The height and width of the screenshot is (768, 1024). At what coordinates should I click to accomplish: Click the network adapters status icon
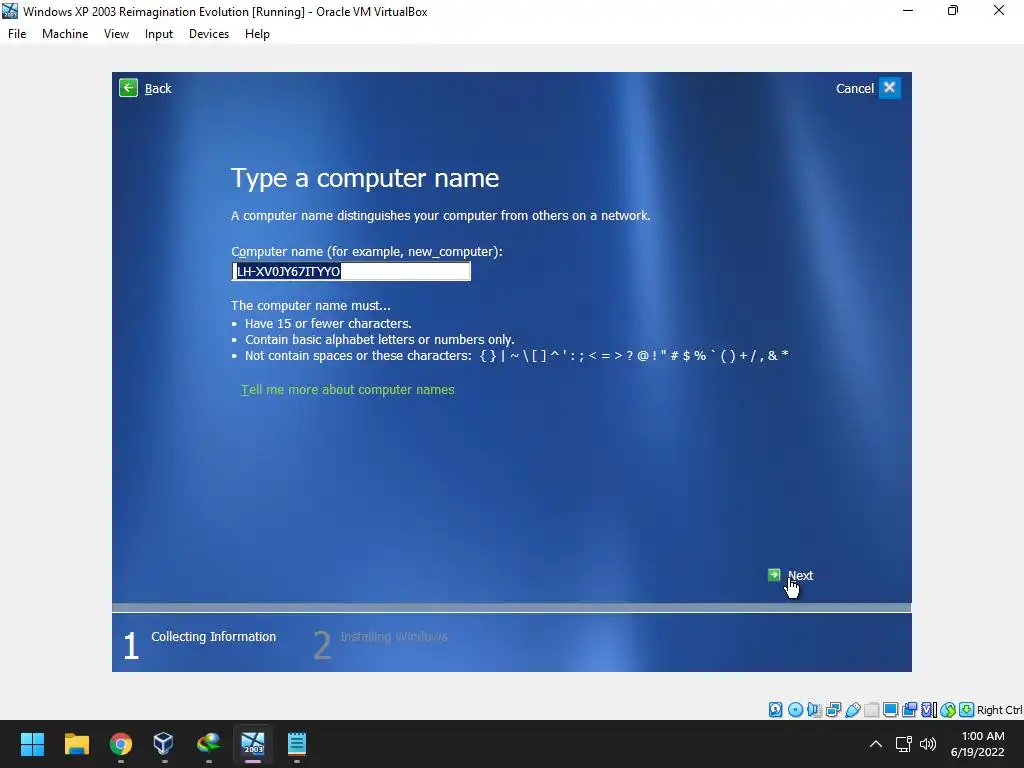pyautogui.click(x=833, y=710)
